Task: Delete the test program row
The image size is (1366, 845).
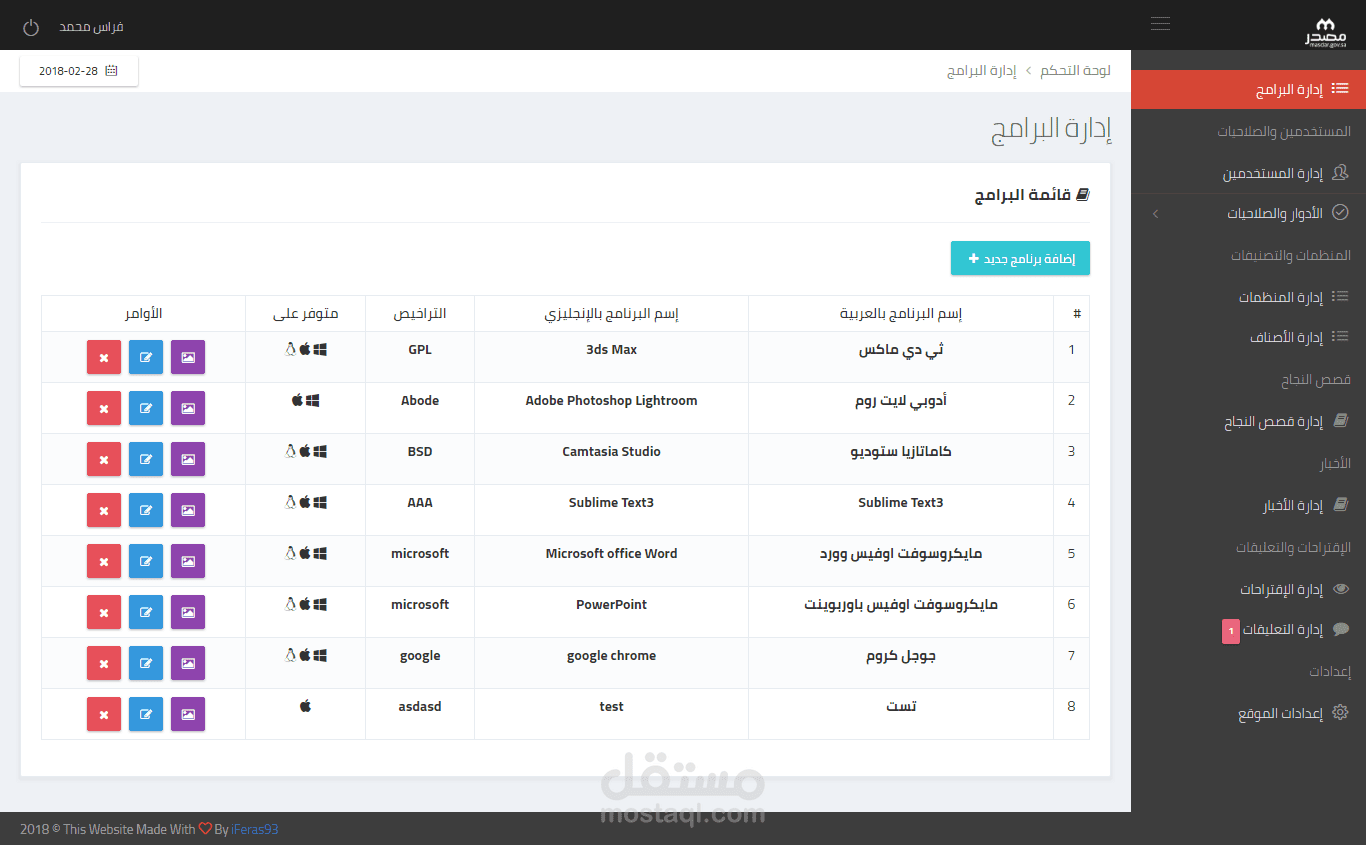Action: click(x=104, y=714)
